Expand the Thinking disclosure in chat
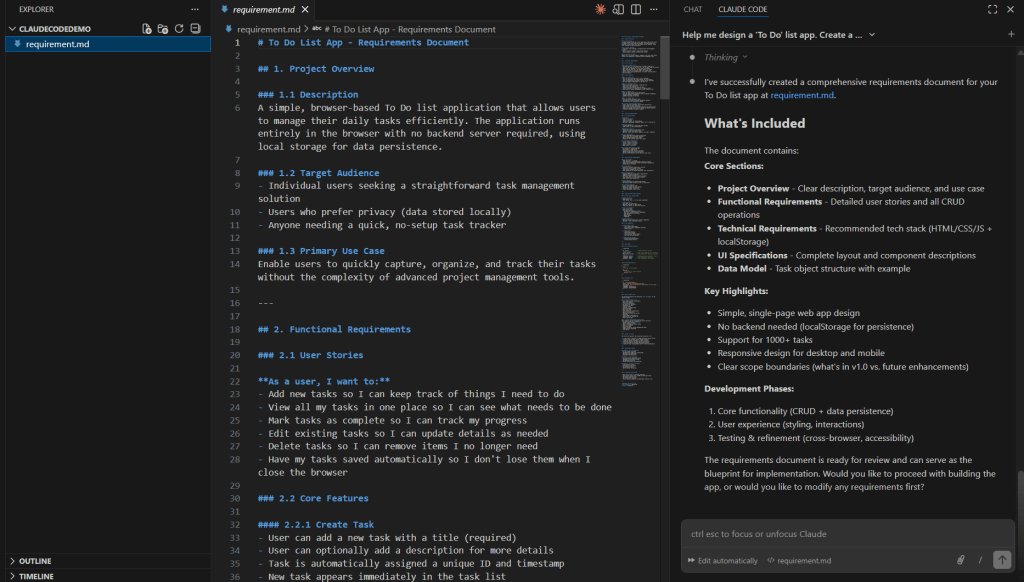1024x582 pixels. [x=725, y=57]
